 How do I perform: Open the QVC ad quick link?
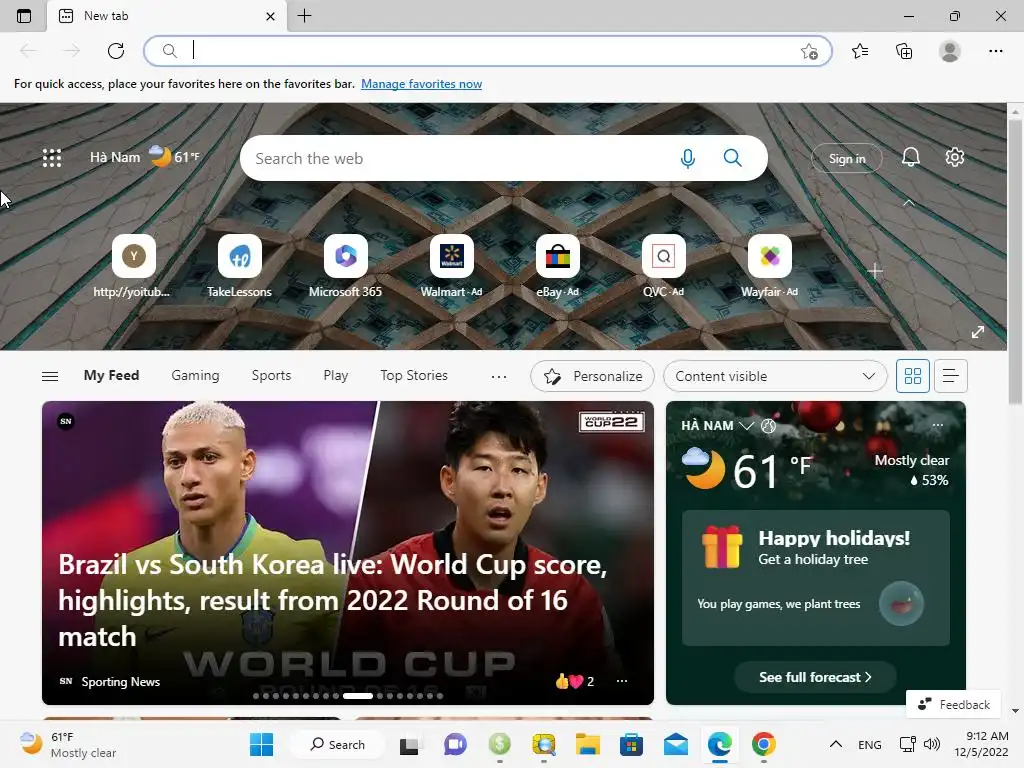(664, 266)
